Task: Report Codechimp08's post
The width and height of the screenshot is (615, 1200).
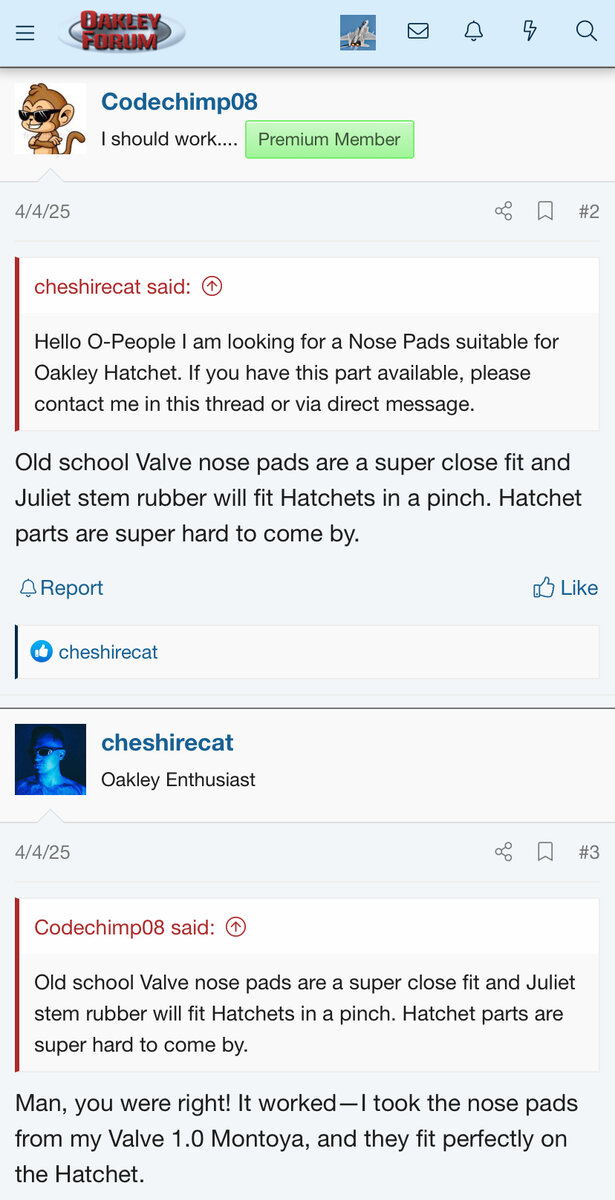Action: click(61, 588)
